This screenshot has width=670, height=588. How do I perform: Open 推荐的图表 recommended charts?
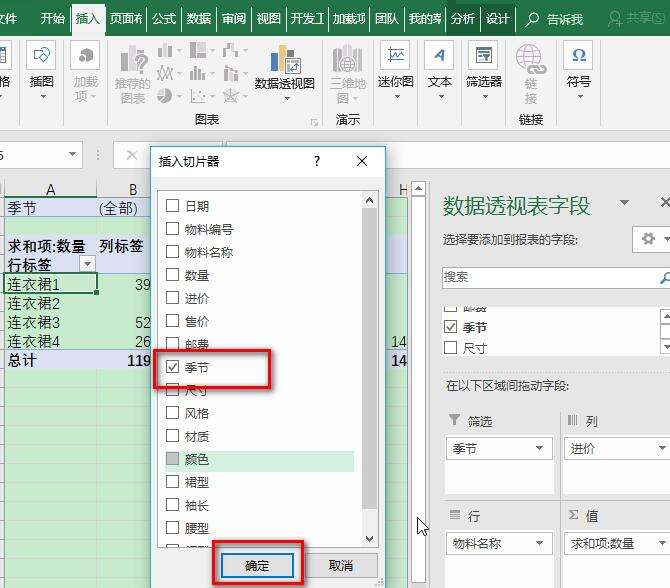pyautogui.click(x=132, y=75)
